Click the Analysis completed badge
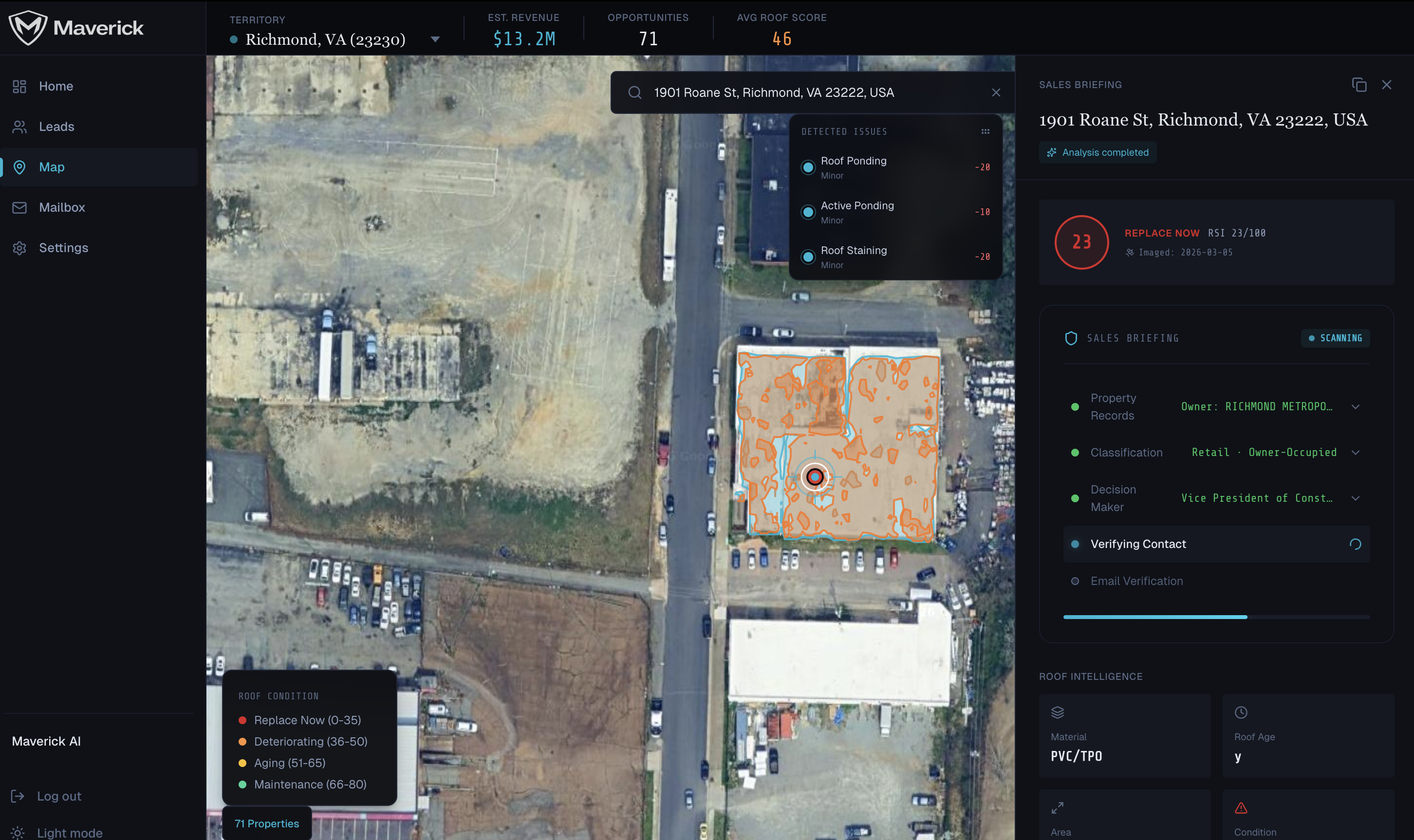1414x840 pixels. coord(1097,152)
